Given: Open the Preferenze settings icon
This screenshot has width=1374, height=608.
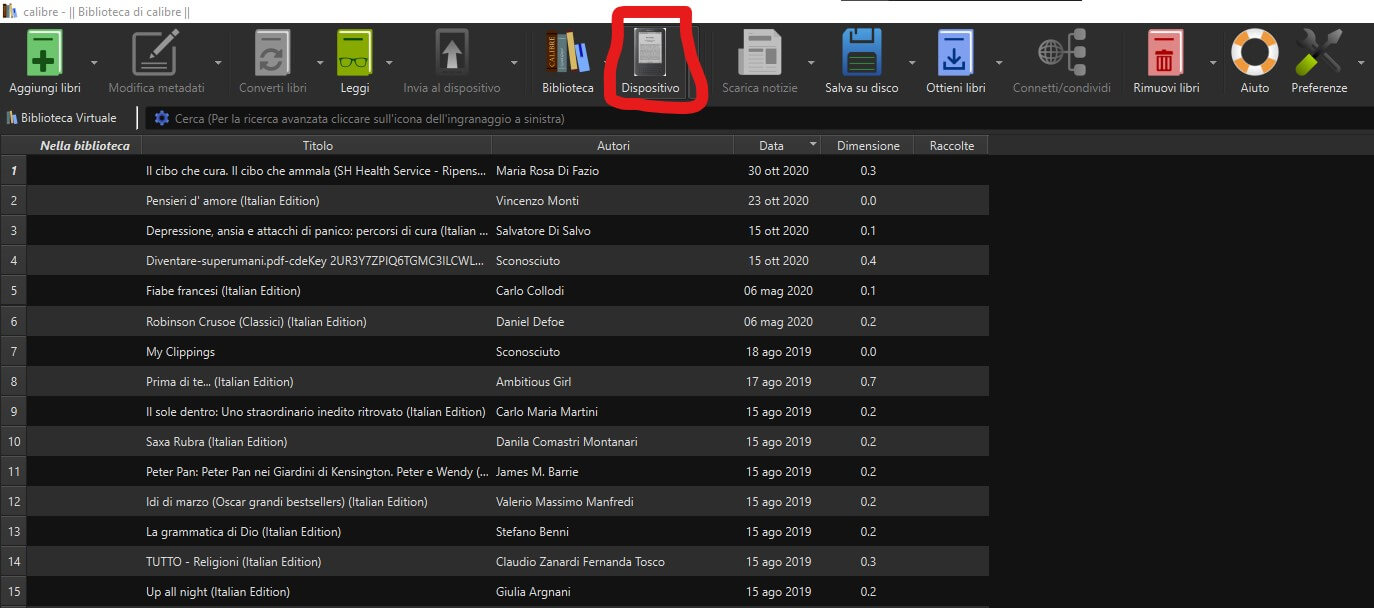Looking at the screenshot, I should click(1318, 53).
